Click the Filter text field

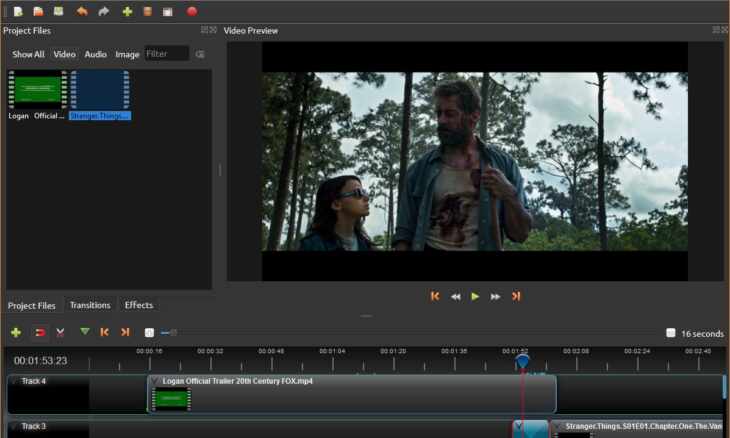tap(167, 54)
